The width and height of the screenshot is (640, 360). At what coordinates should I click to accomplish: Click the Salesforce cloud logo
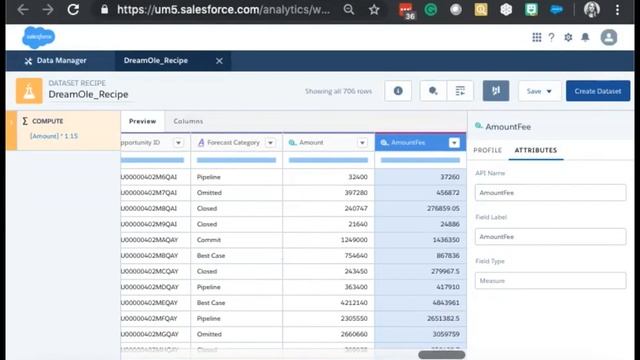(x=38, y=37)
